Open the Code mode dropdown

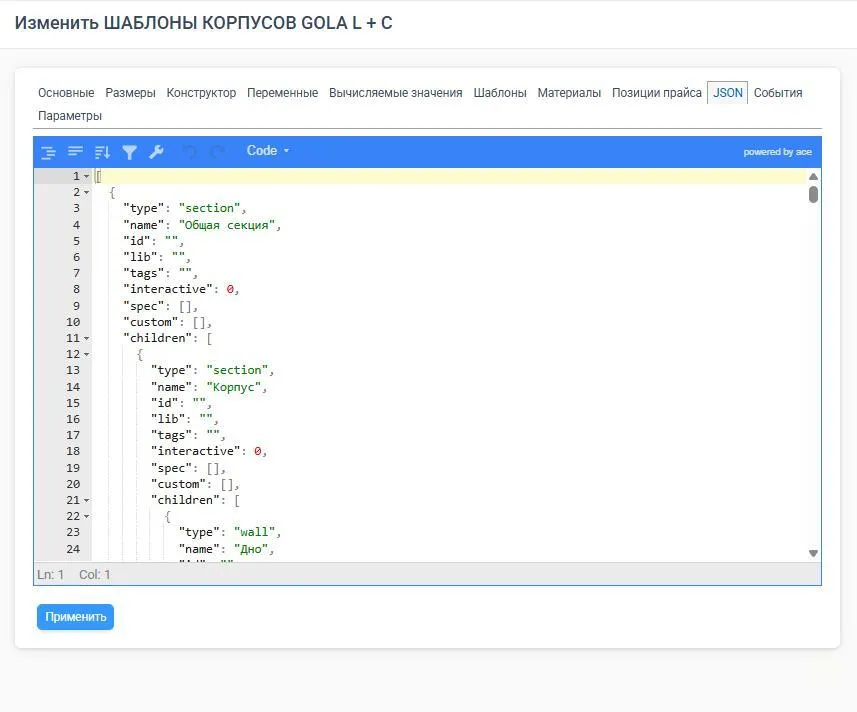click(268, 151)
